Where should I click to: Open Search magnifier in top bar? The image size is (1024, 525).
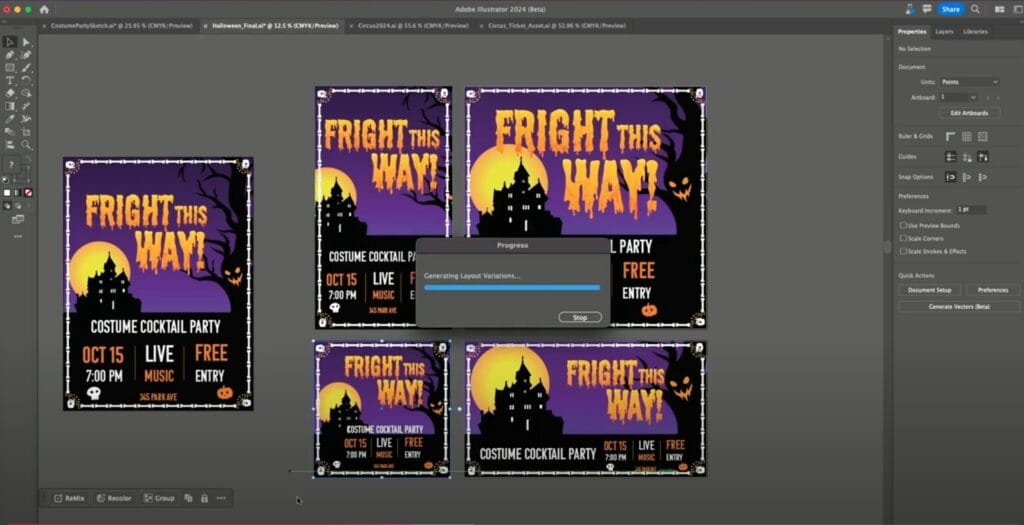click(x=975, y=9)
